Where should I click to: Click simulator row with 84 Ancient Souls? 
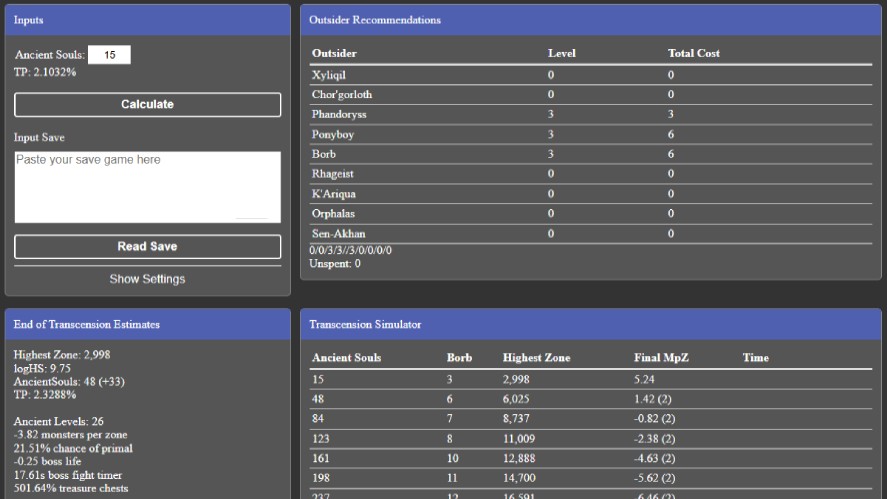coord(591,419)
